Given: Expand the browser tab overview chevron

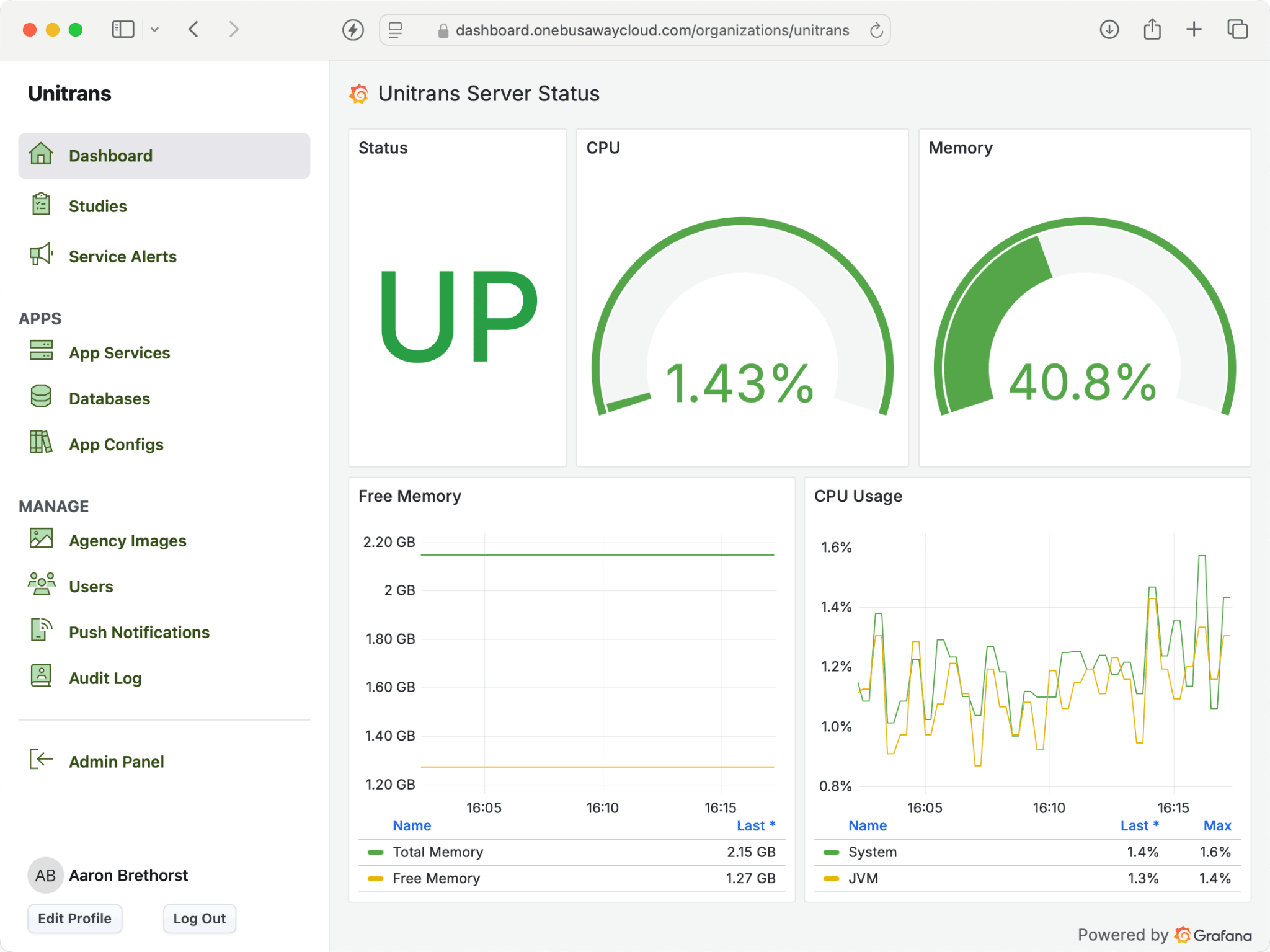Looking at the screenshot, I should point(155,29).
